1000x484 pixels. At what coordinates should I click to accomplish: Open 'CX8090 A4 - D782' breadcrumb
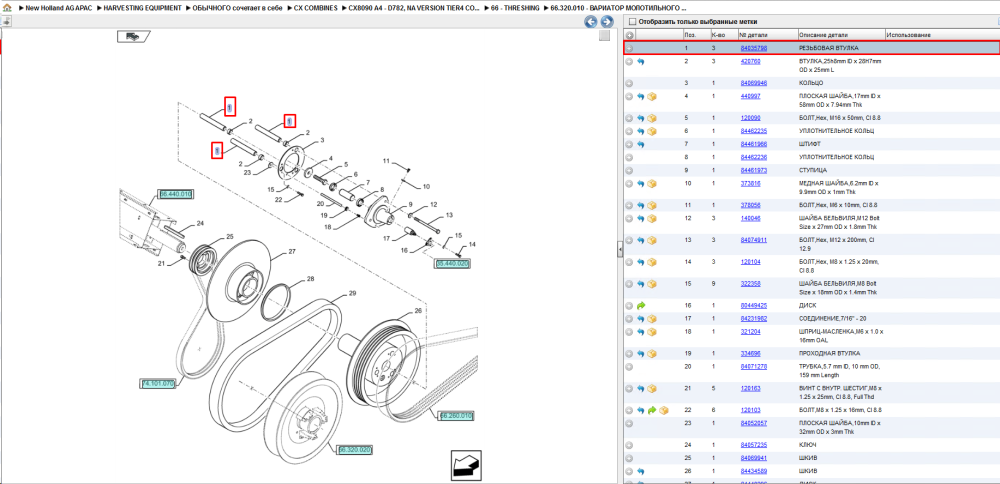point(415,8)
